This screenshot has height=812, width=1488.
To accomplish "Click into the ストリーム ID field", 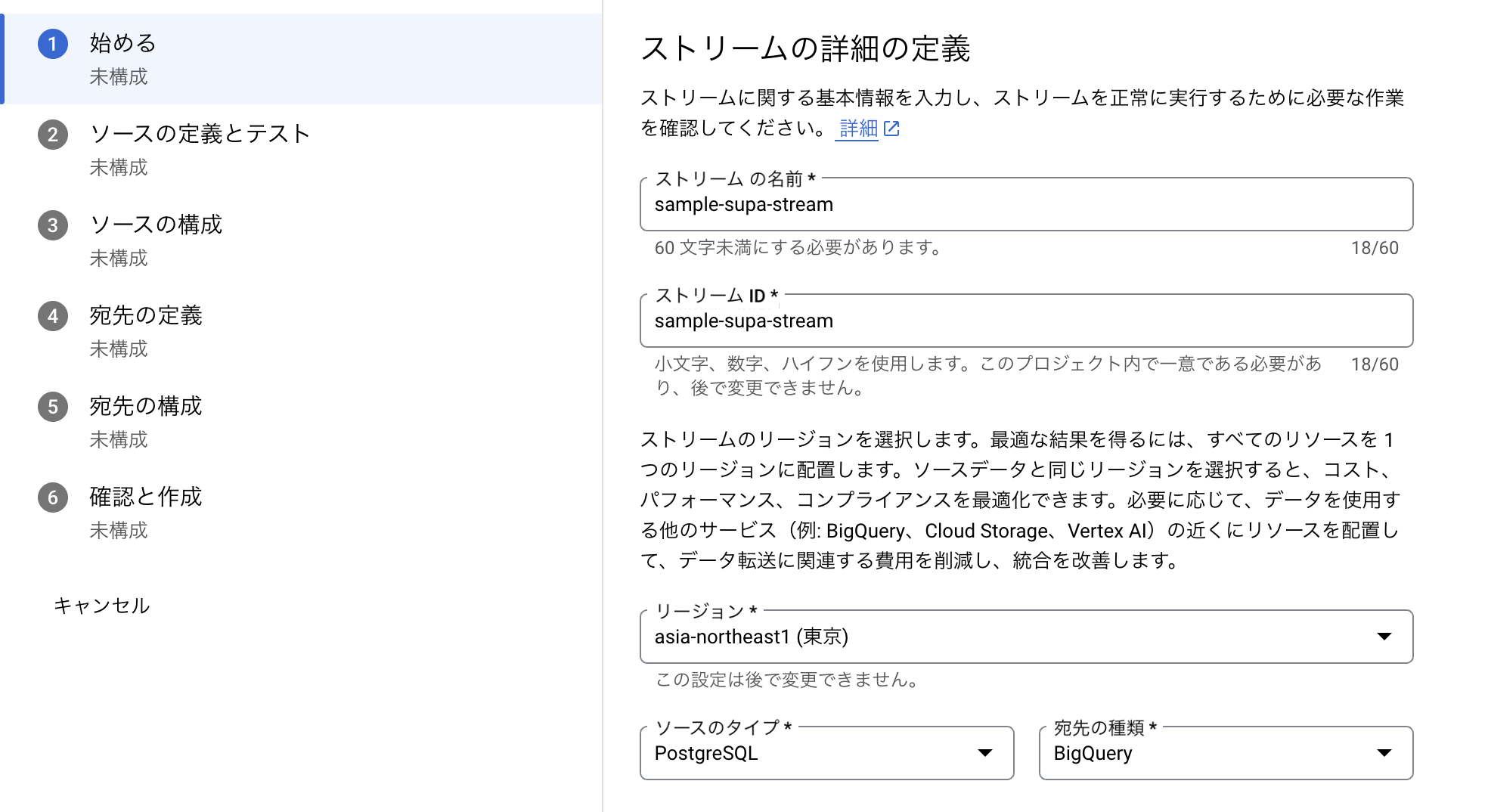I will [1025, 321].
